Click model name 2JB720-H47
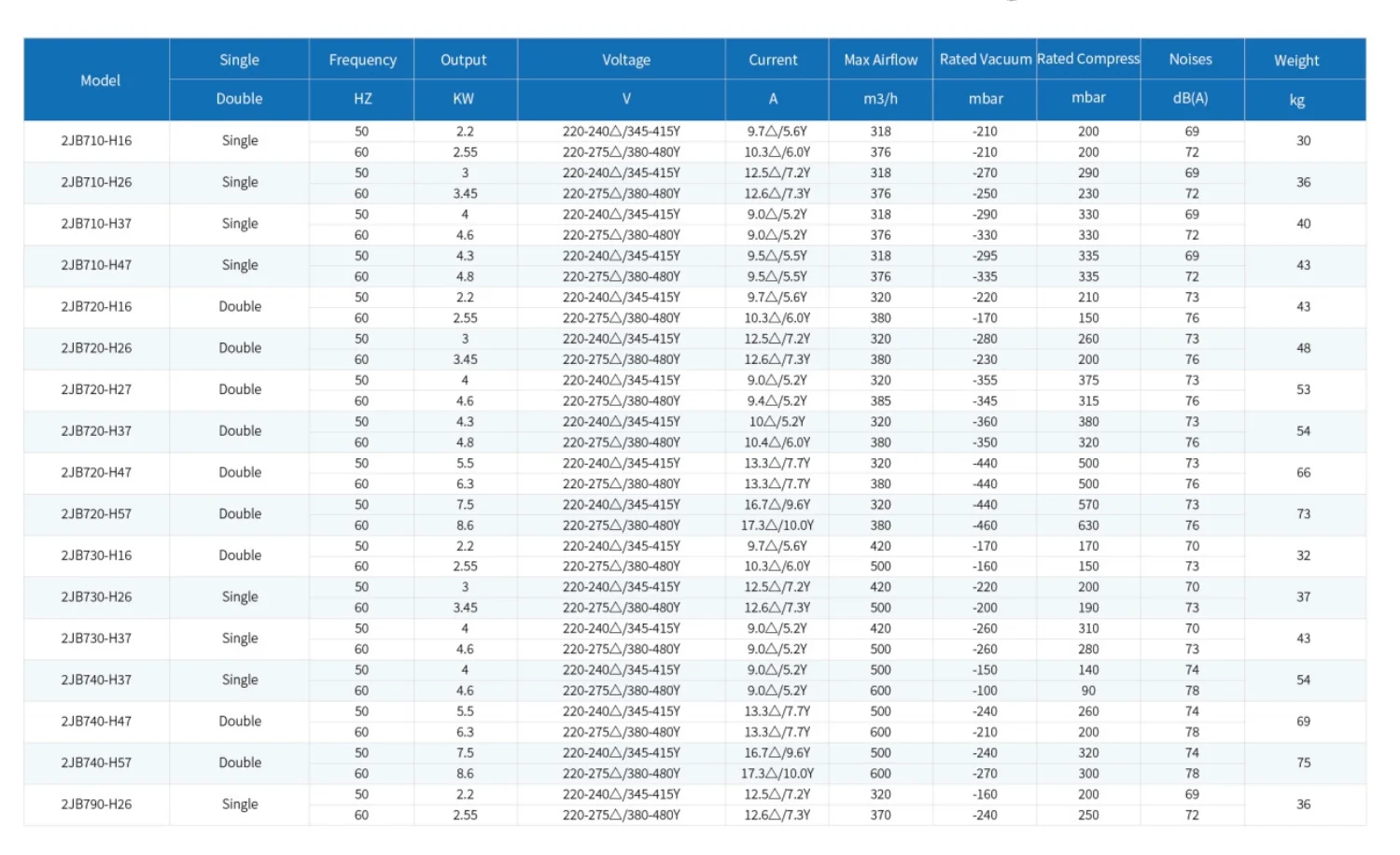 (96, 472)
